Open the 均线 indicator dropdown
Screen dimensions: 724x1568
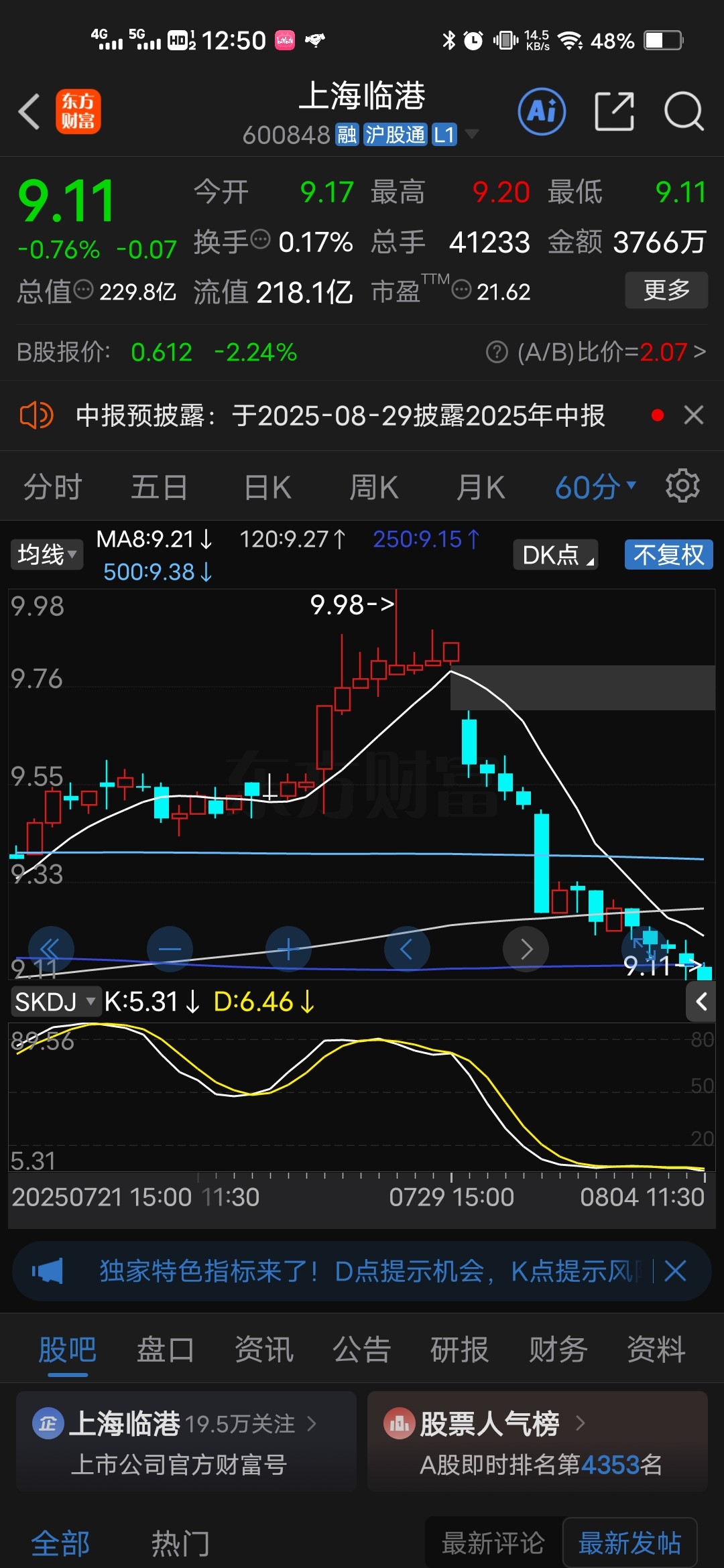(47, 554)
